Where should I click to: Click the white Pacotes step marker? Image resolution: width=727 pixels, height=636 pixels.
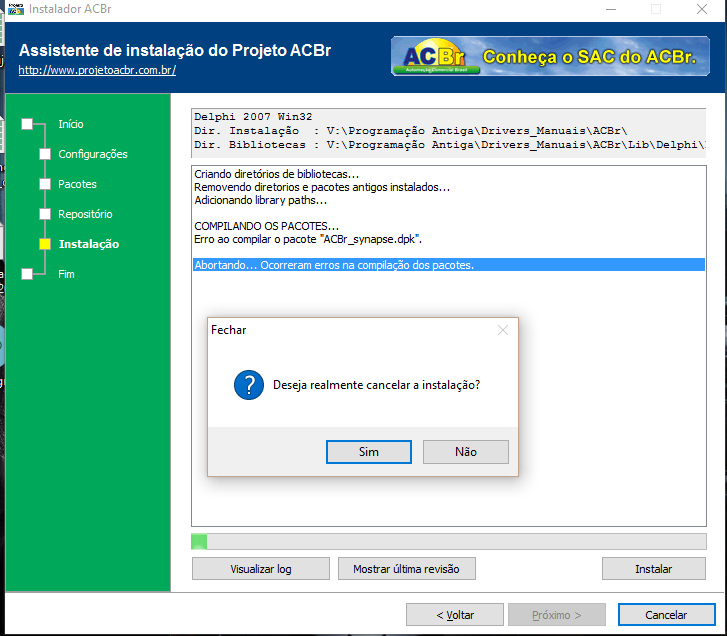point(45,184)
